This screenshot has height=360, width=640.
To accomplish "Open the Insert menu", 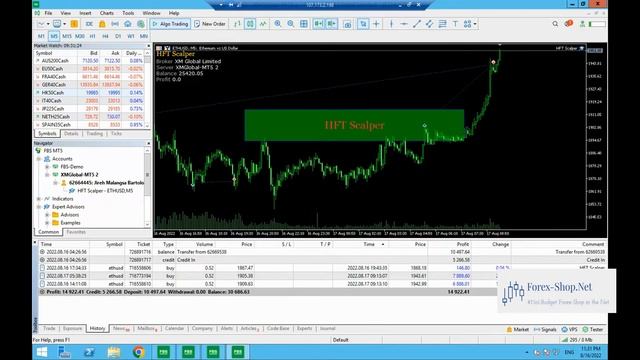I will pos(85,13).
